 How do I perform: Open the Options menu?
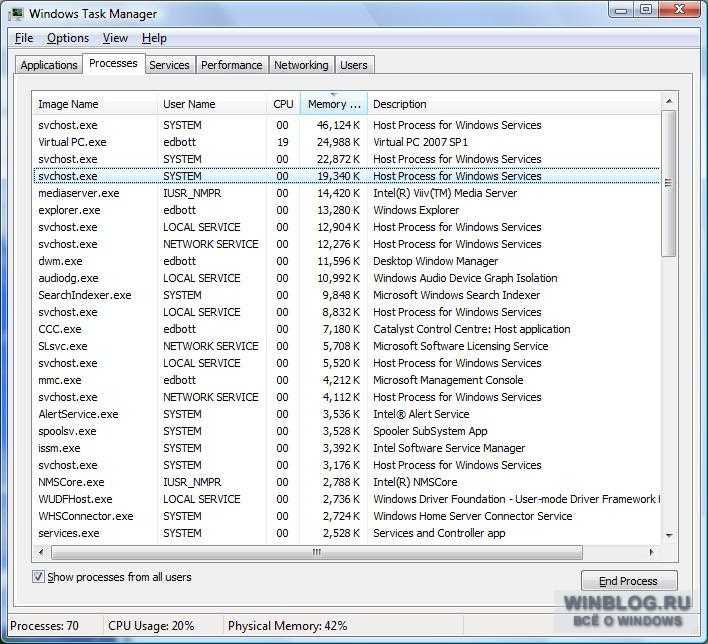click(68, 38)
